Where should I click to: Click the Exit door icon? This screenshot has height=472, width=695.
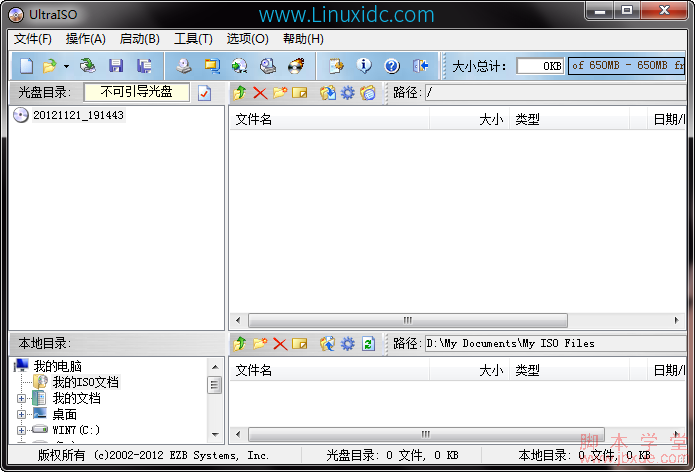(420, 66)
